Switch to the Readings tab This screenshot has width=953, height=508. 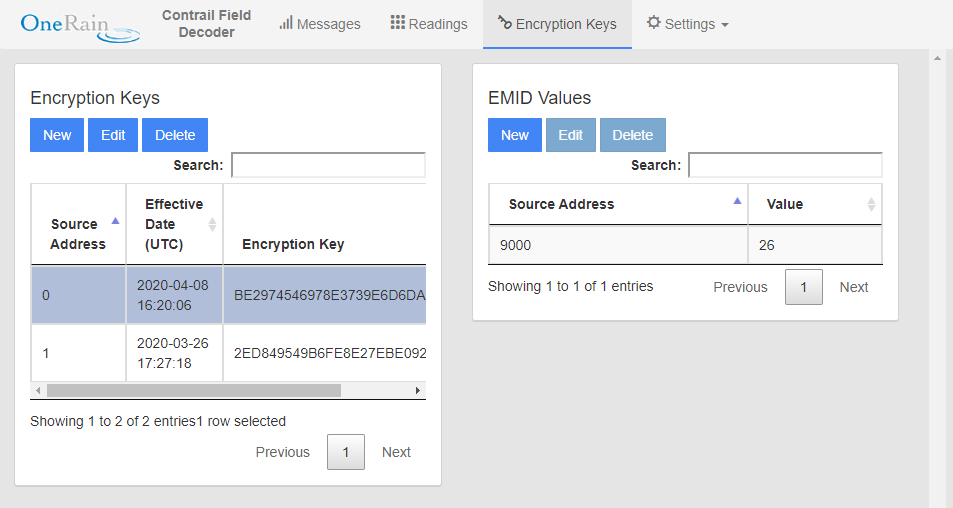click(429, 24)
